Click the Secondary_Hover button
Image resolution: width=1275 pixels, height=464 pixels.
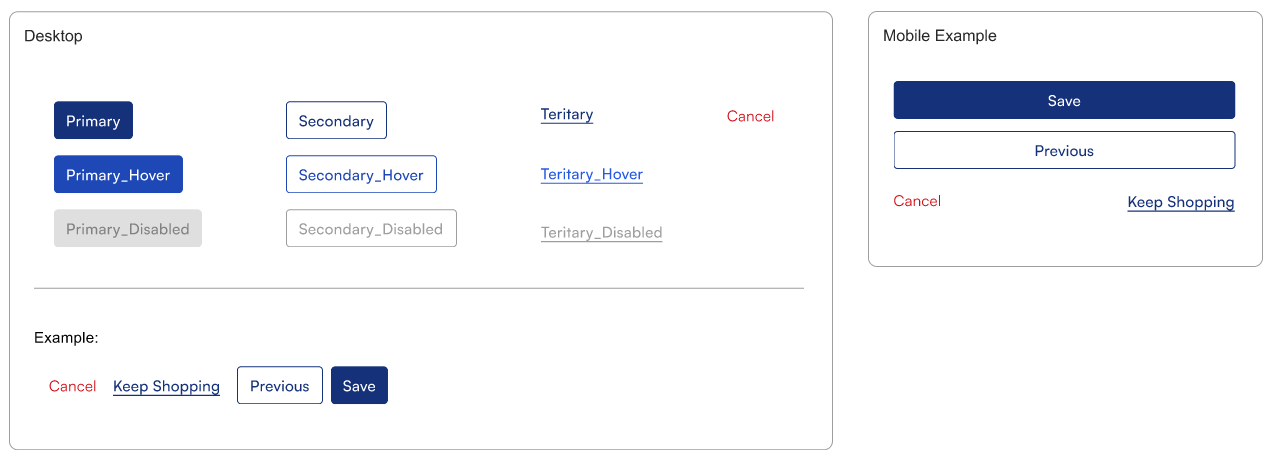[x=361, y=174]
